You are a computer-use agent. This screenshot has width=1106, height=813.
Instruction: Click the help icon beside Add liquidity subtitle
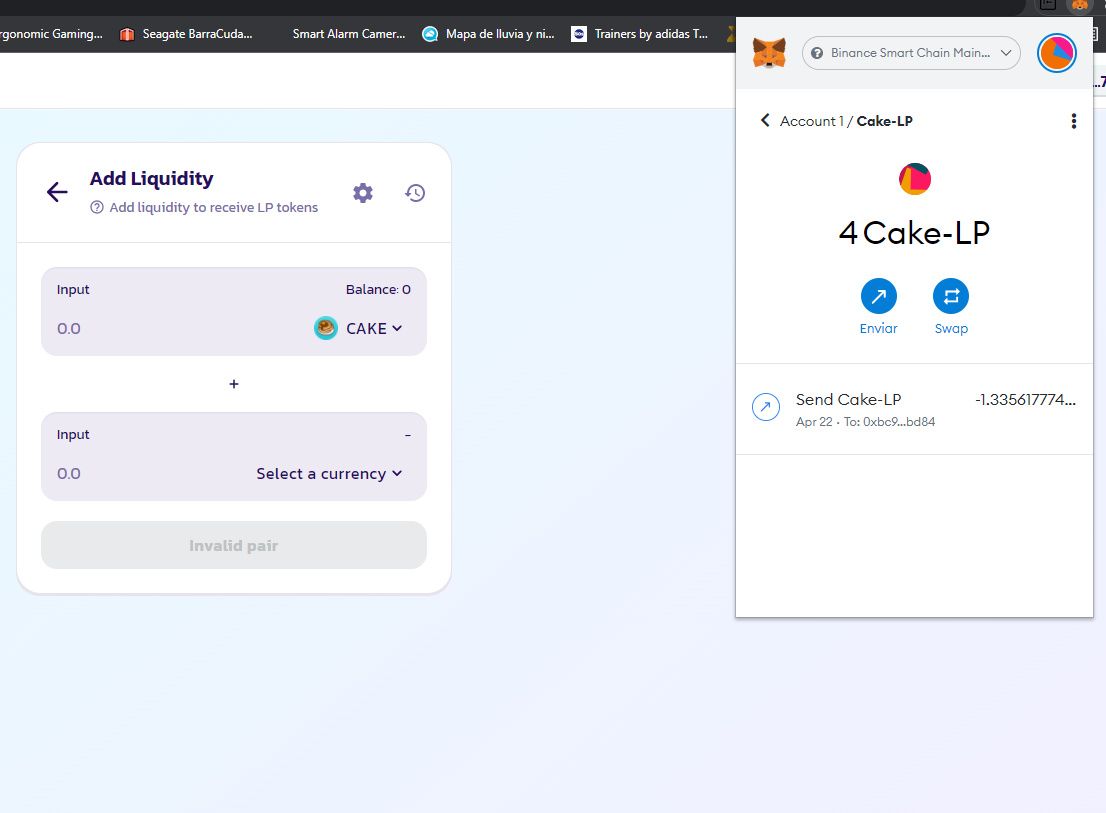point(97,207)
